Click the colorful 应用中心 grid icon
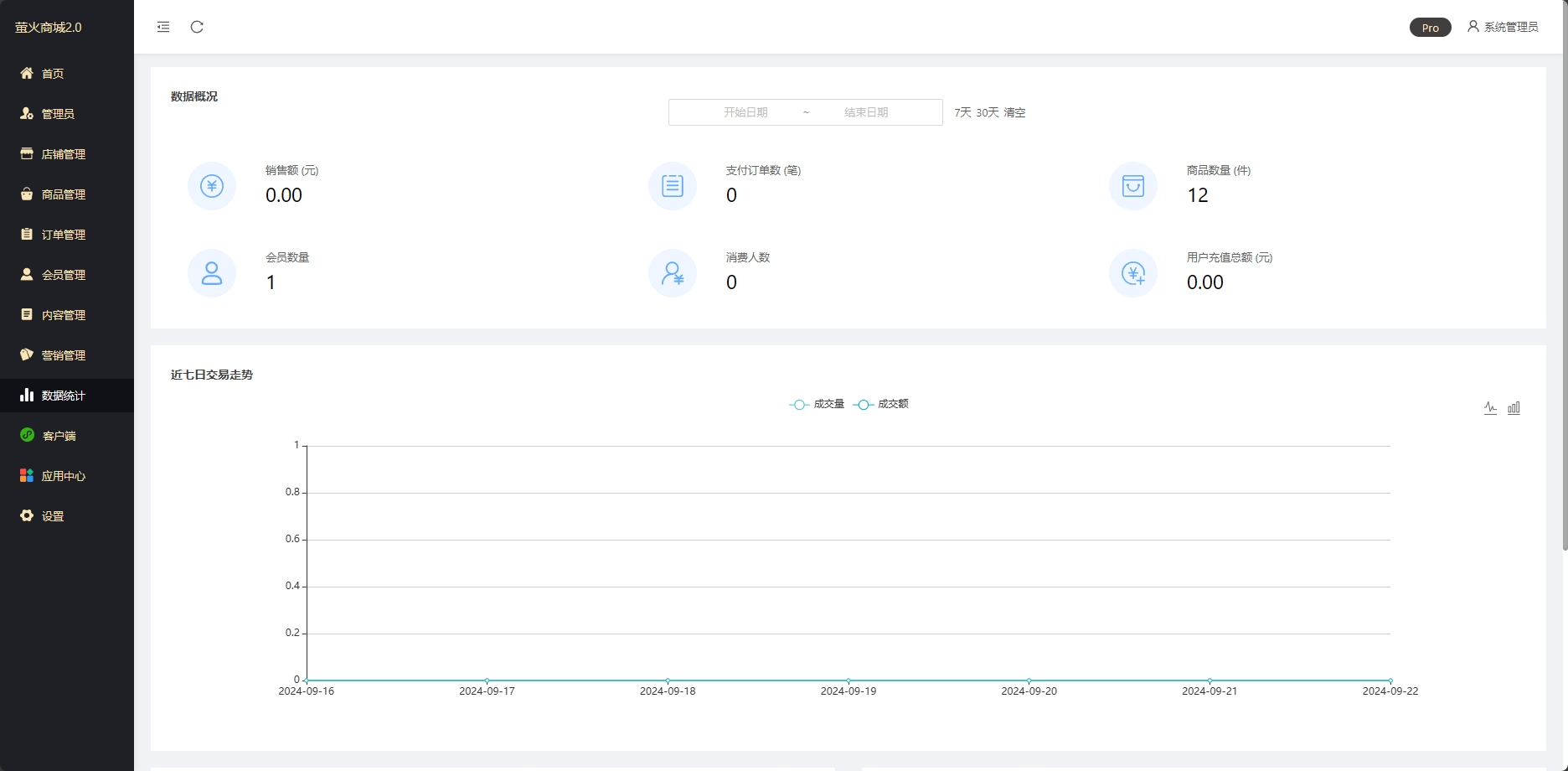 click(27, 475)
